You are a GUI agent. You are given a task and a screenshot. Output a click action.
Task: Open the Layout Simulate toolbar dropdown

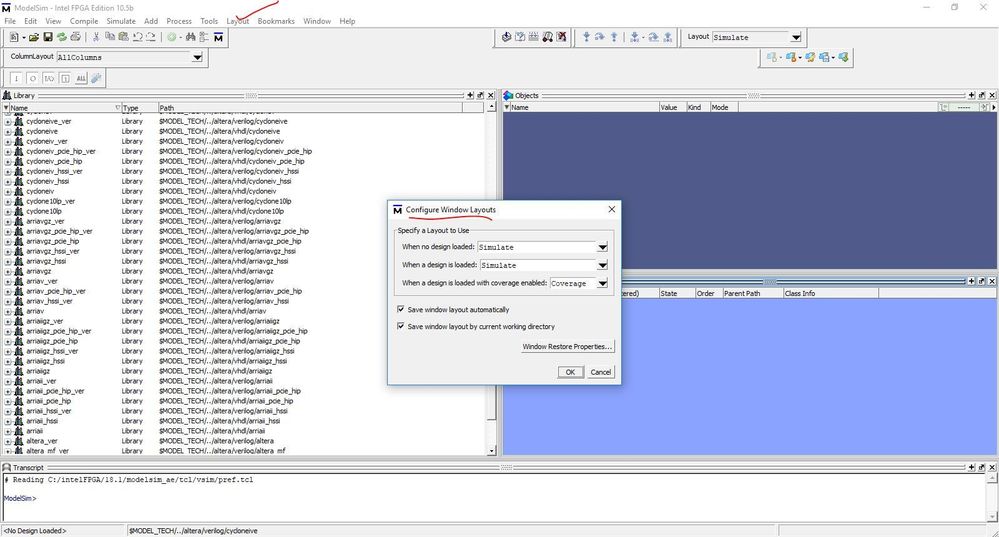pos(796,38)
